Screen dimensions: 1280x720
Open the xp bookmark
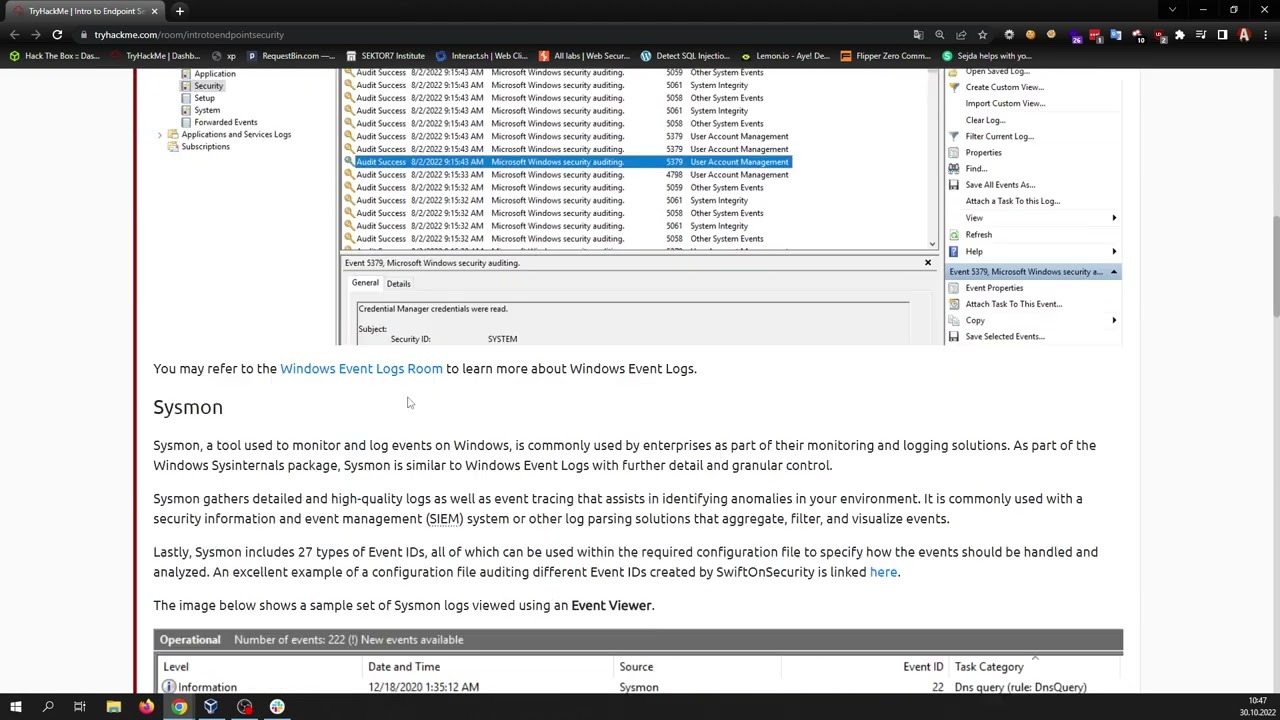pos(224,56)
